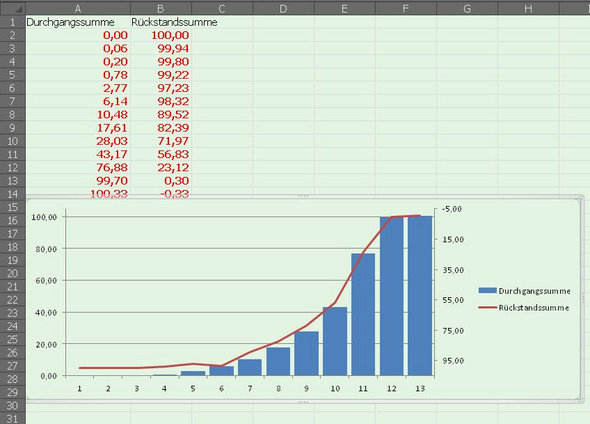Select cell containing 99,80
Screen dimensions: 590x424
(161, 62)
